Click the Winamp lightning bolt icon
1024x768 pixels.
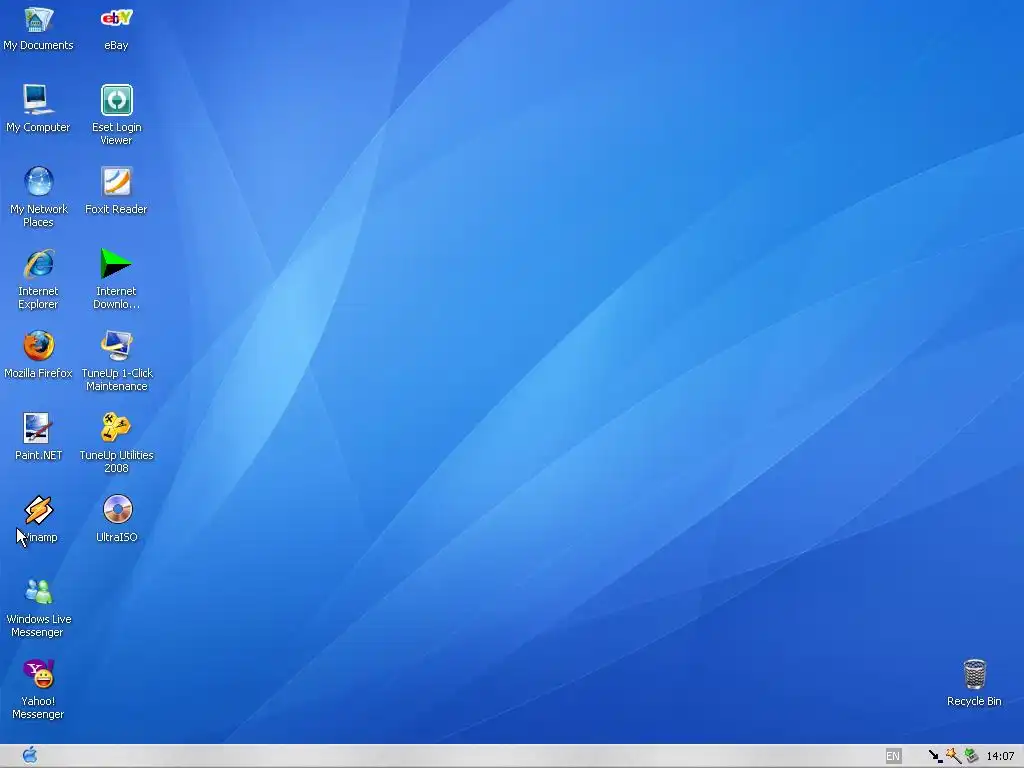point(39,510)
